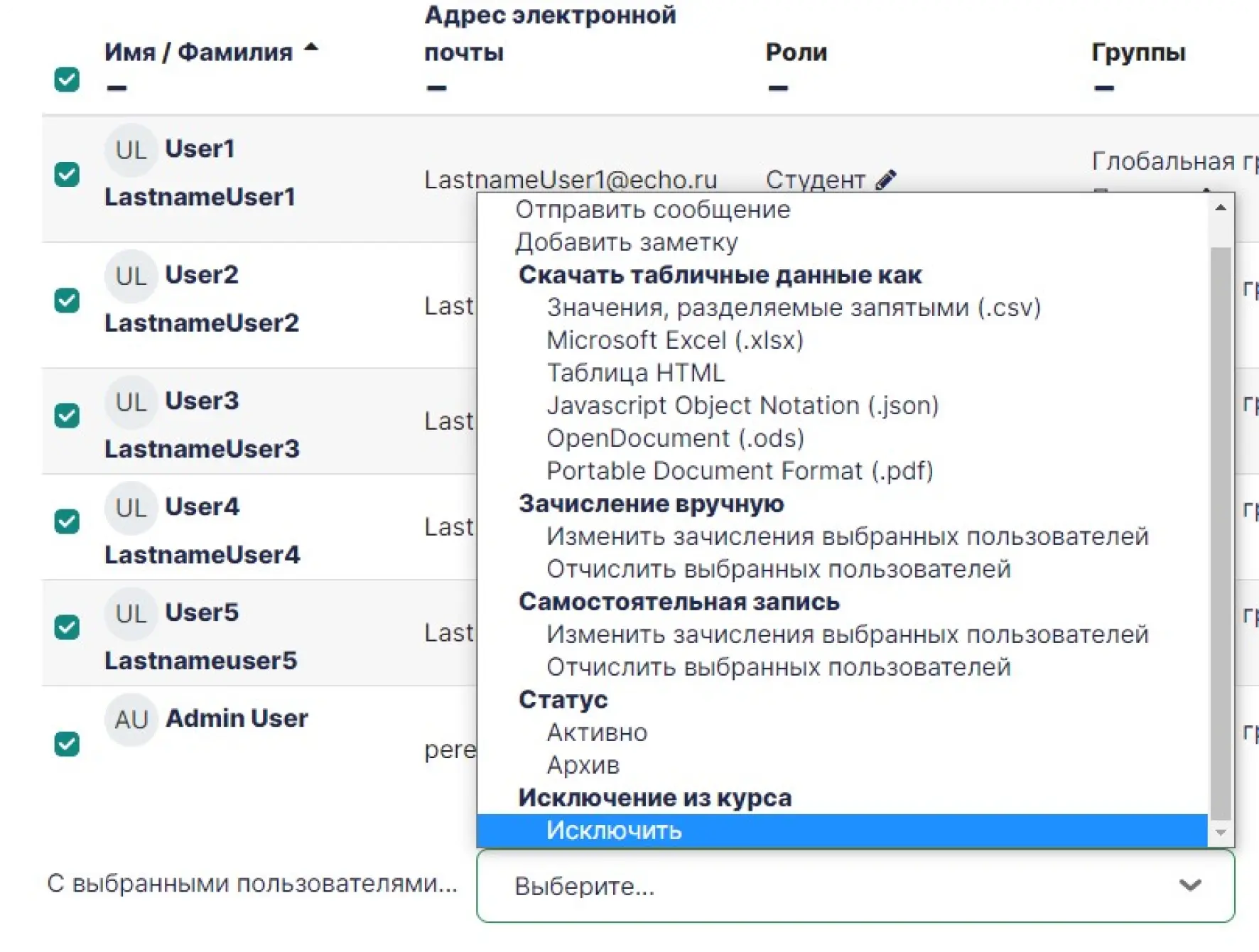Uncheck the checkbox for User5 Lastnameuser5
The image size is (1259, 952).
(67, 627)
